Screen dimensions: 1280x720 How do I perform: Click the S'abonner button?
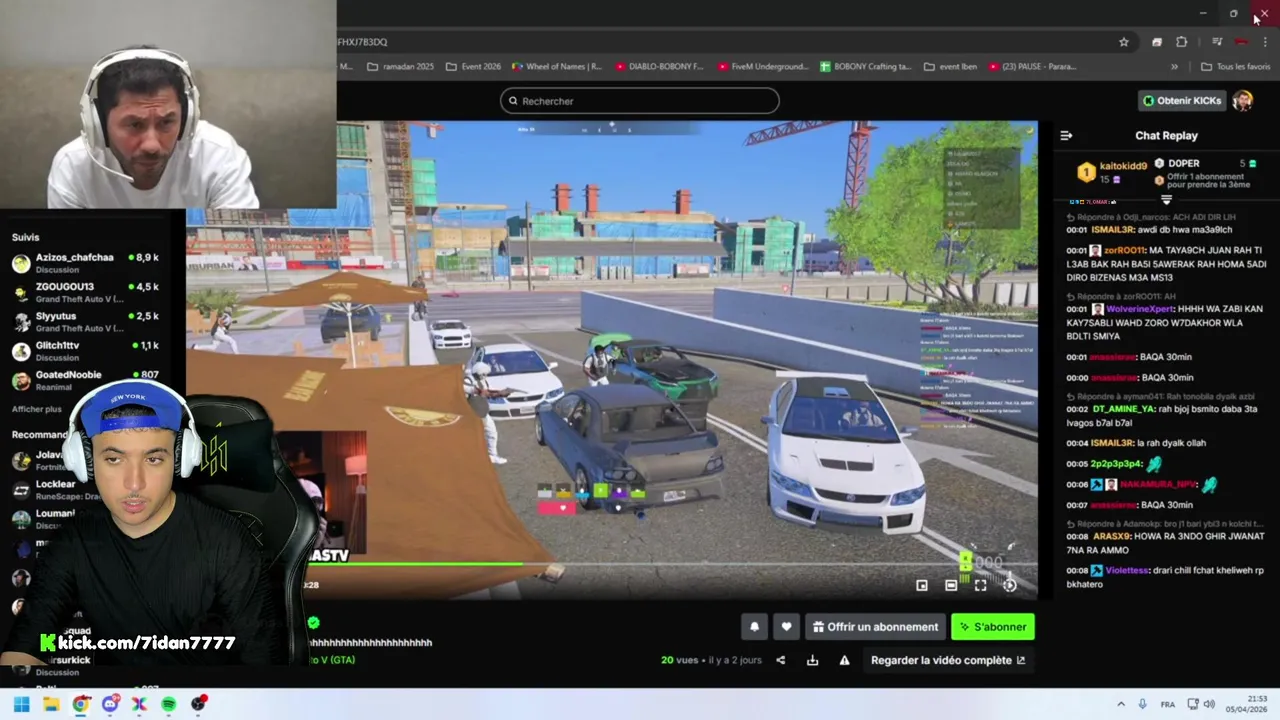(x=993, y=627)
